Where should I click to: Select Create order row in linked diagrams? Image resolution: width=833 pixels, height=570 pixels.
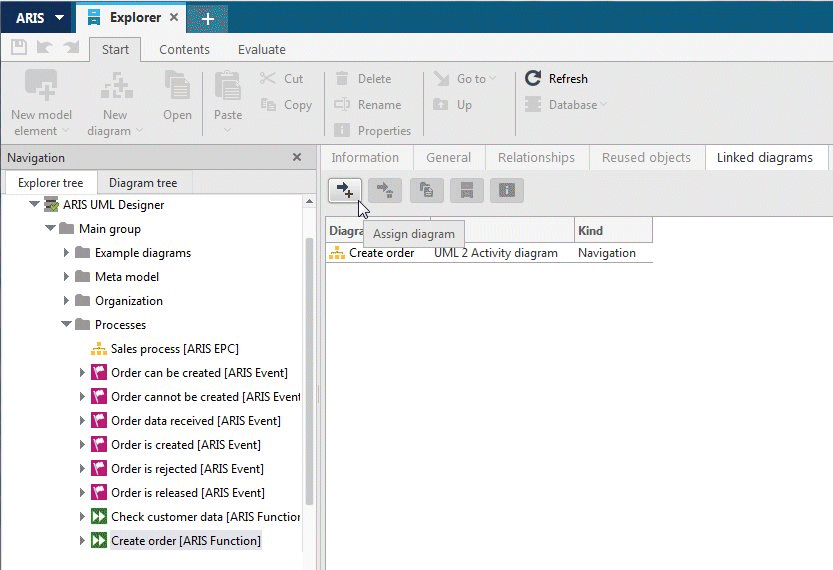click(x=489, y=253)
